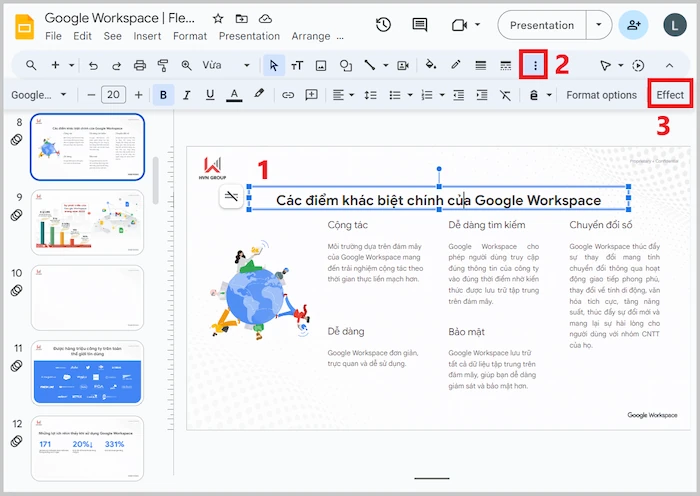Choose the select arrow cursor
This screenshot has height=496, width=700.
[x=274, y=66]
